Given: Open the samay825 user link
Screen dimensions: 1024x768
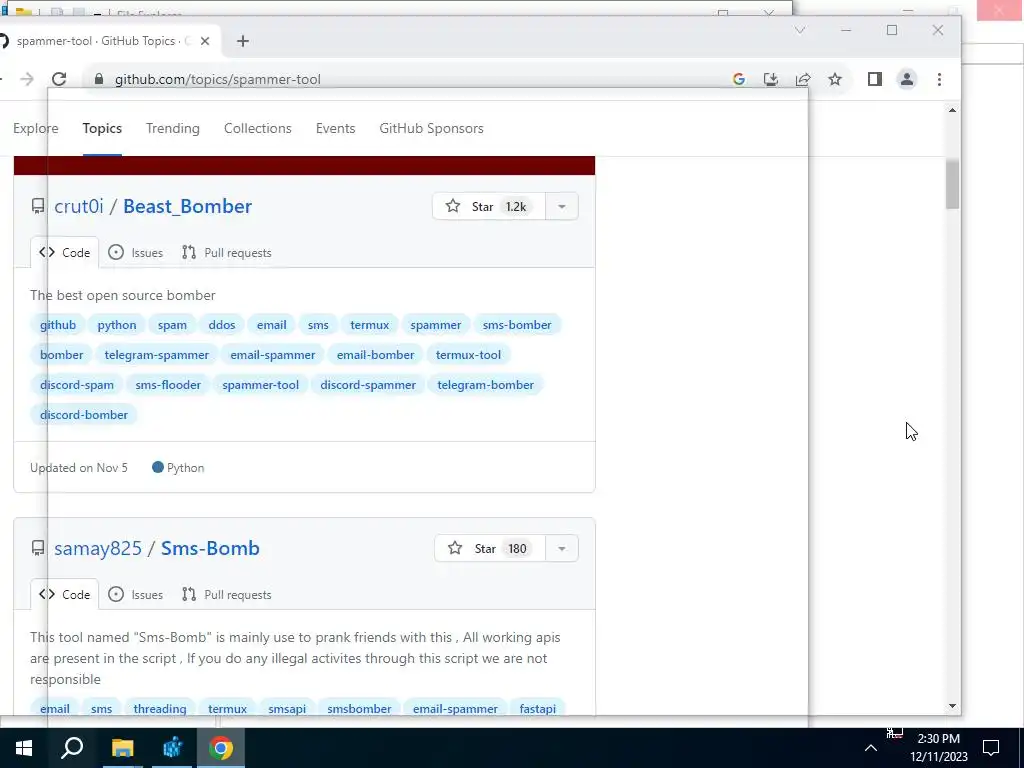Looking at the screenshot, I should [98, 549].
